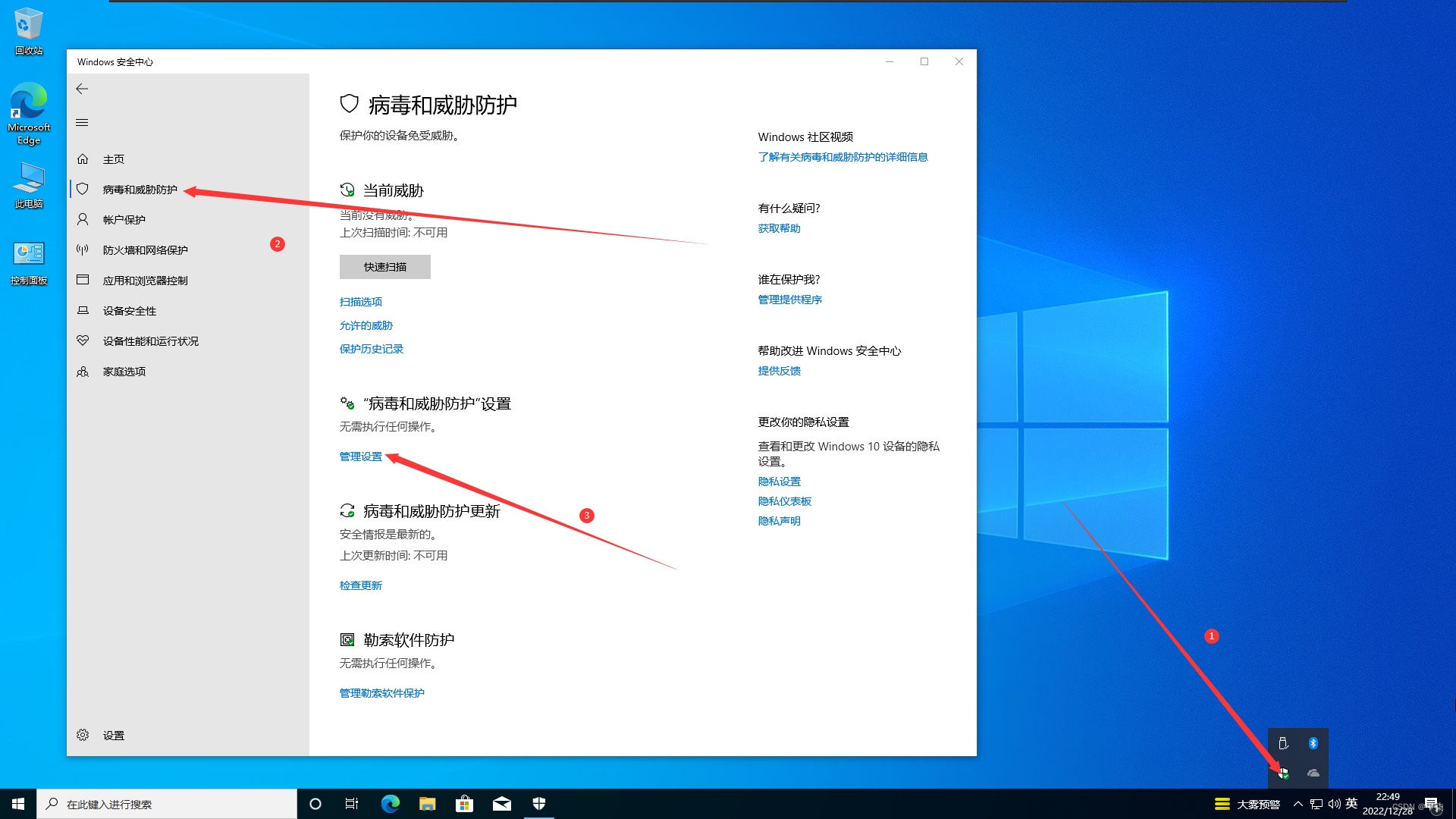Click 检查更新 link
1456x819 pixels.
pyautogui.click(x=361, y=585)
